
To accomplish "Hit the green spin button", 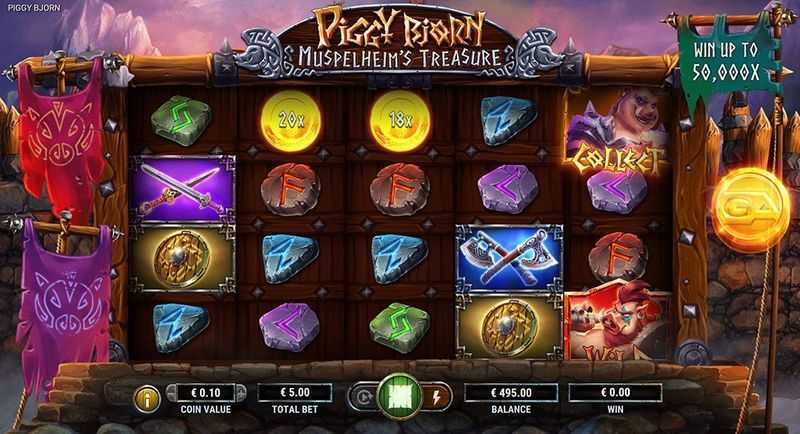I will 400,396.
